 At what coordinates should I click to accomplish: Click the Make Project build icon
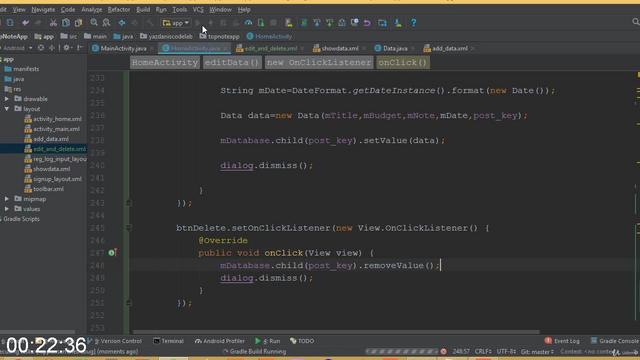150,23
